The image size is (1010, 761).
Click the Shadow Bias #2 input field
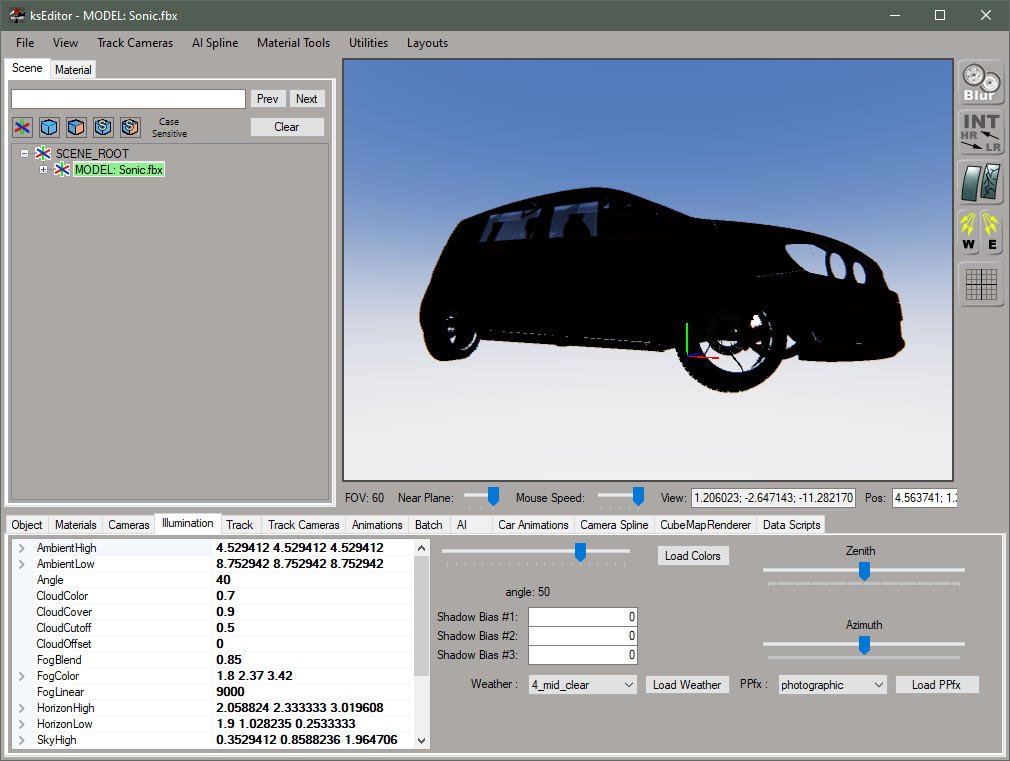click(x=583, y=636)
